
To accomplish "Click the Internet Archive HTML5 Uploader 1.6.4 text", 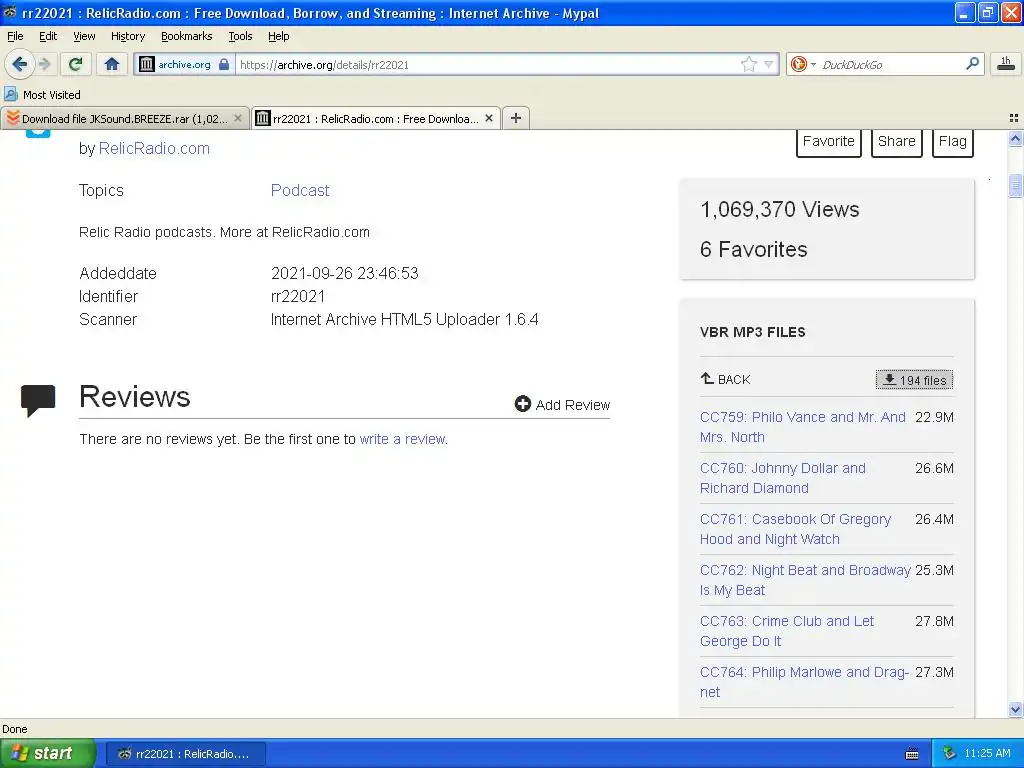I will 404,319.
